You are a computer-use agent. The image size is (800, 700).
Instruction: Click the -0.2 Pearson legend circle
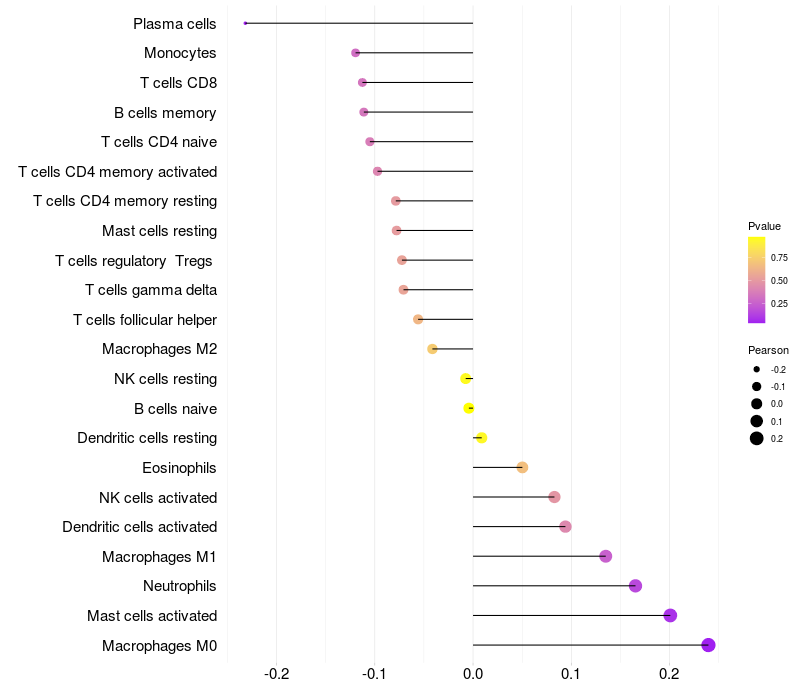[757, 369]
